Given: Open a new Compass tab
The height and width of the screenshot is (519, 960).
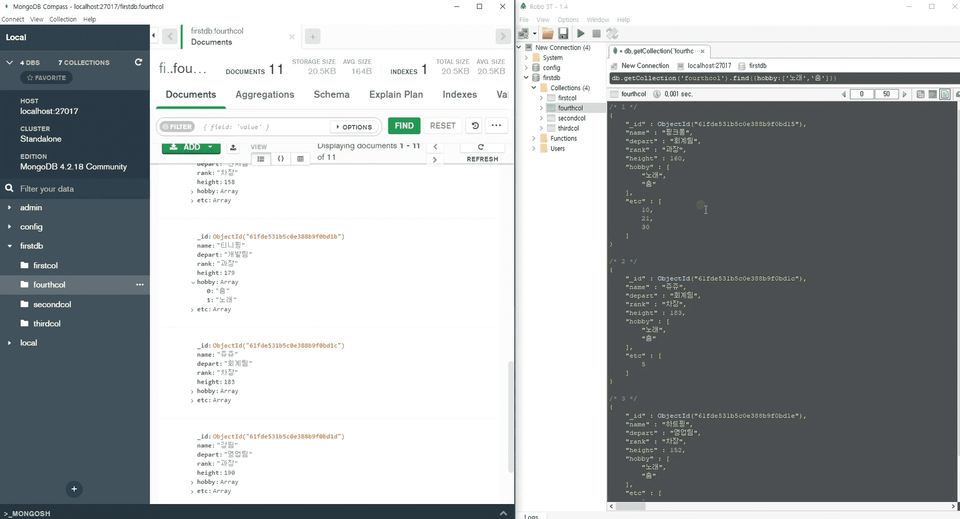Looking at the screenshot, I should pyautogui.click(x=312, y=37).
